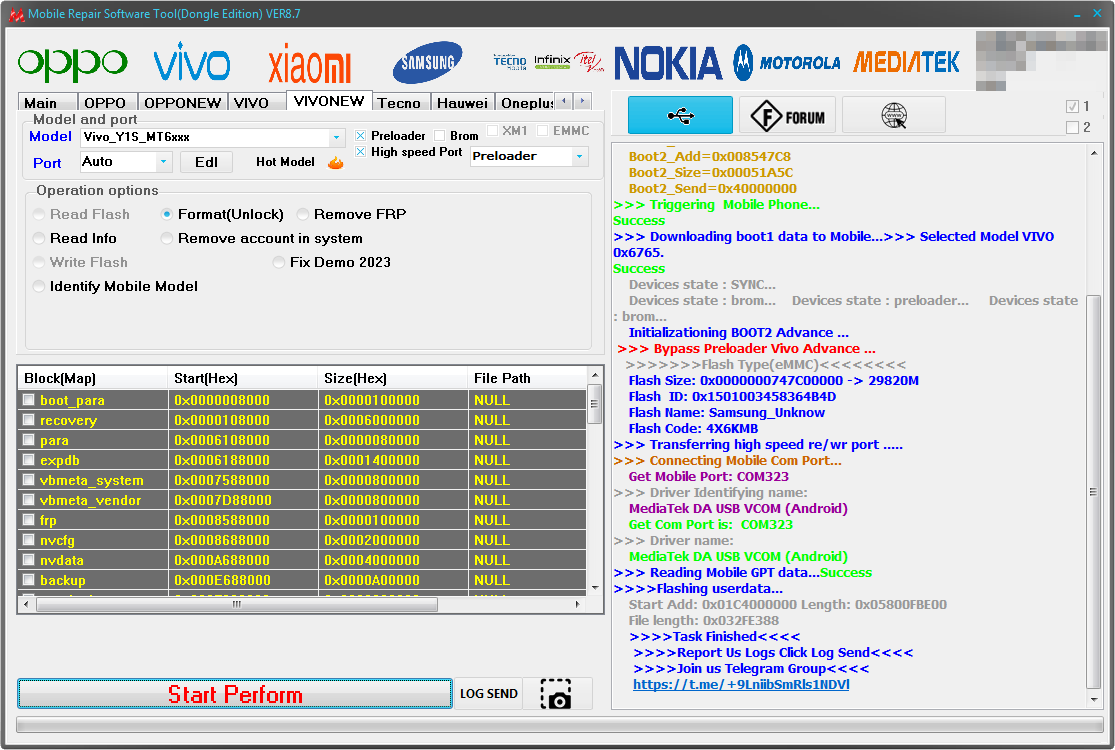Select the Remove FRP radio option
Screen dimensions: 1115x750
point(303,214)
